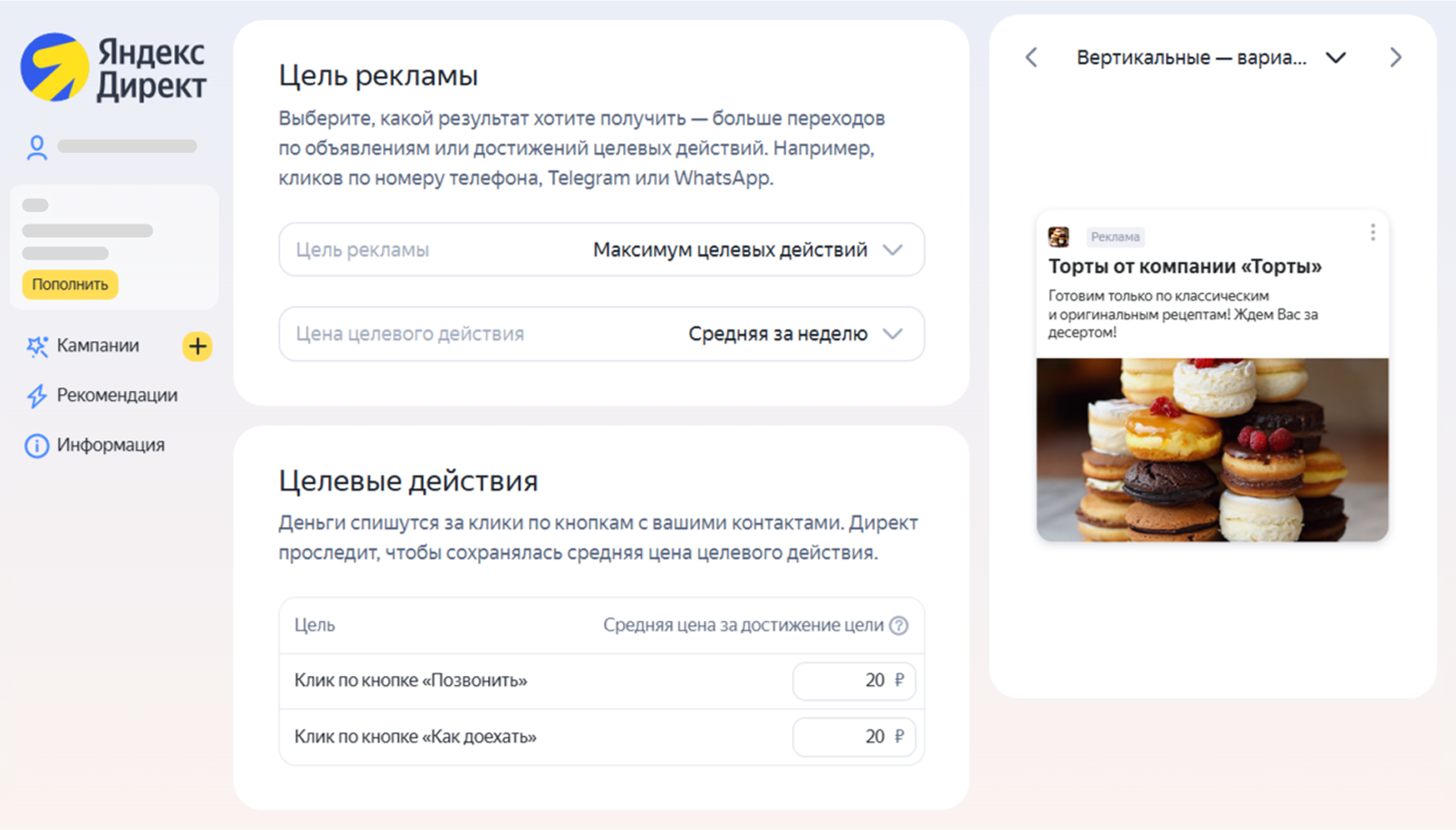Click the plus icon to add campaign
Image resolution: width=1456 pixels, height=830 pixels.
click(x=196, y=346)
